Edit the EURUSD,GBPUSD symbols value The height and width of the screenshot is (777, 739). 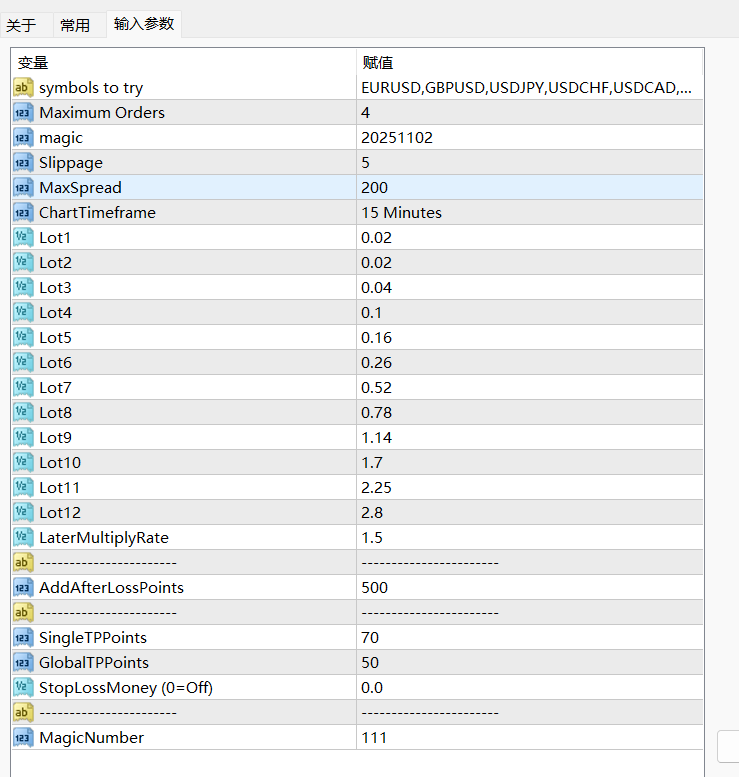click(x=529, y=88)
